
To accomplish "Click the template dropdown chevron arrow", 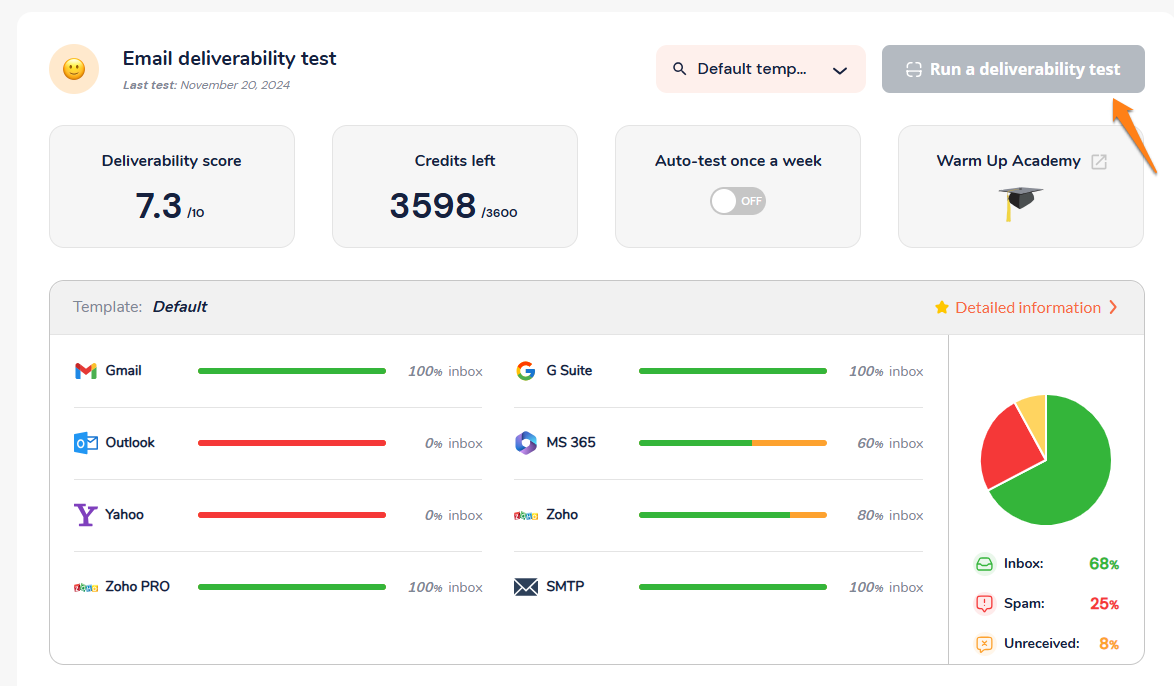I will pos(840,70).
